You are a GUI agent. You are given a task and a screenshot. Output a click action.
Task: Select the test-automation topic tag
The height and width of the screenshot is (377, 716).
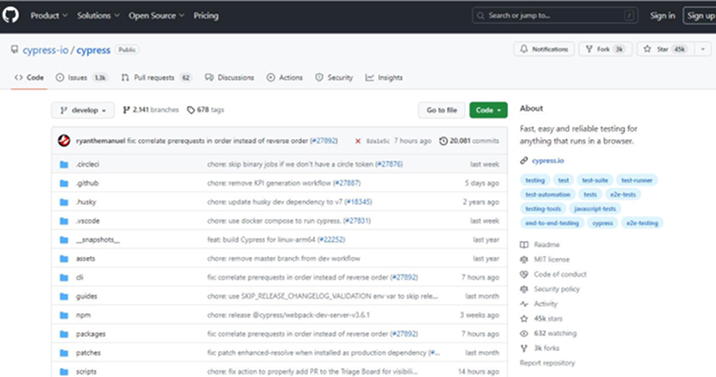point(548,194)
